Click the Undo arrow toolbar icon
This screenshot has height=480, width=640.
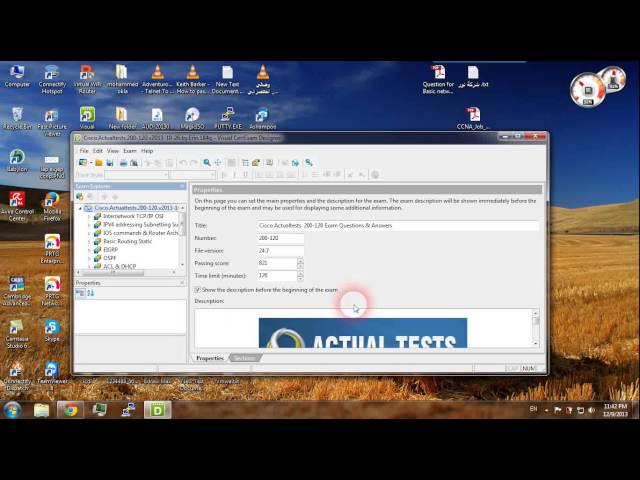(x=183, y=163)
